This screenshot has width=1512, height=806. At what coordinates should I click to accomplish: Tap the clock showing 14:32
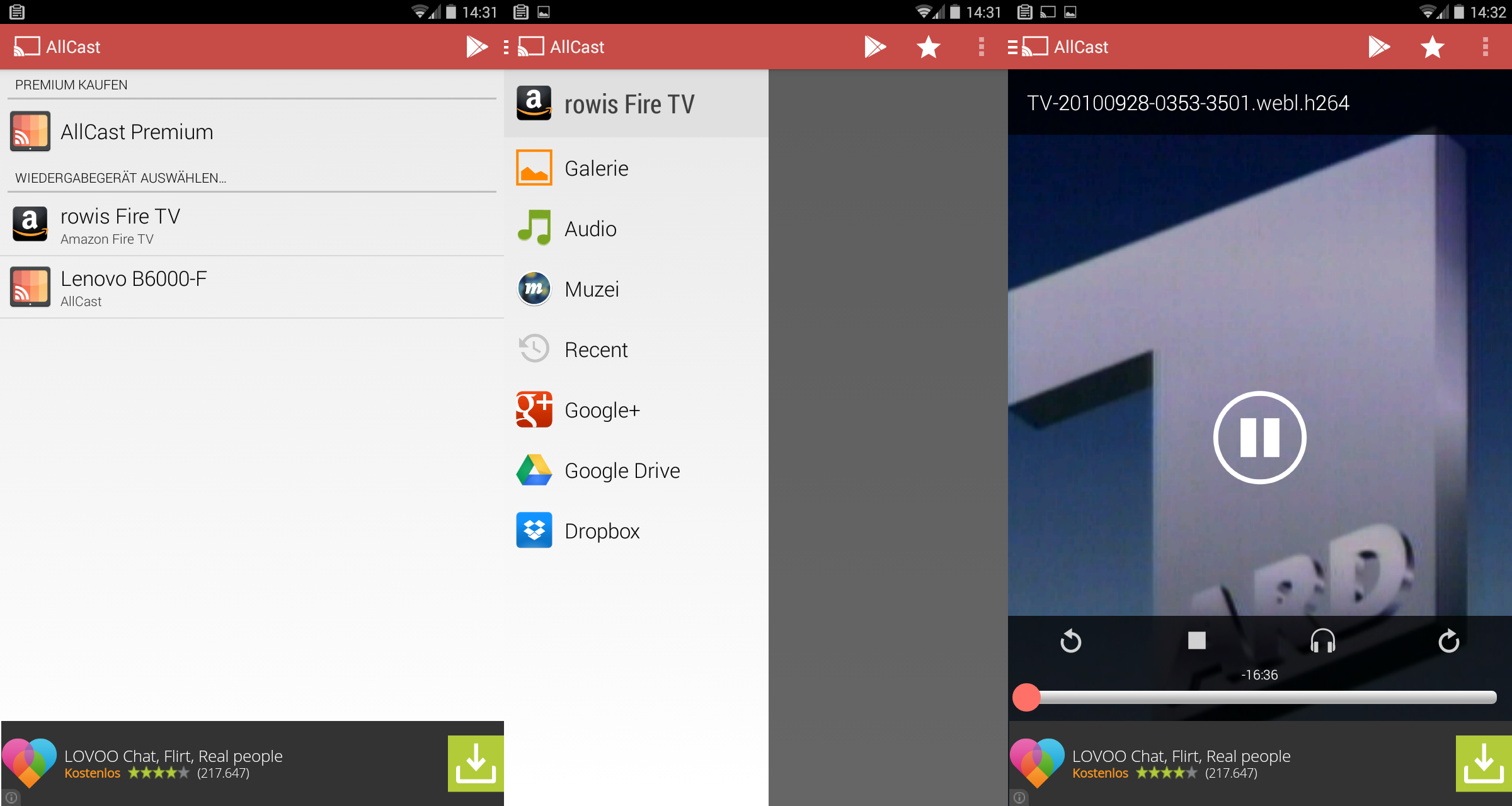coord(1488,12)
